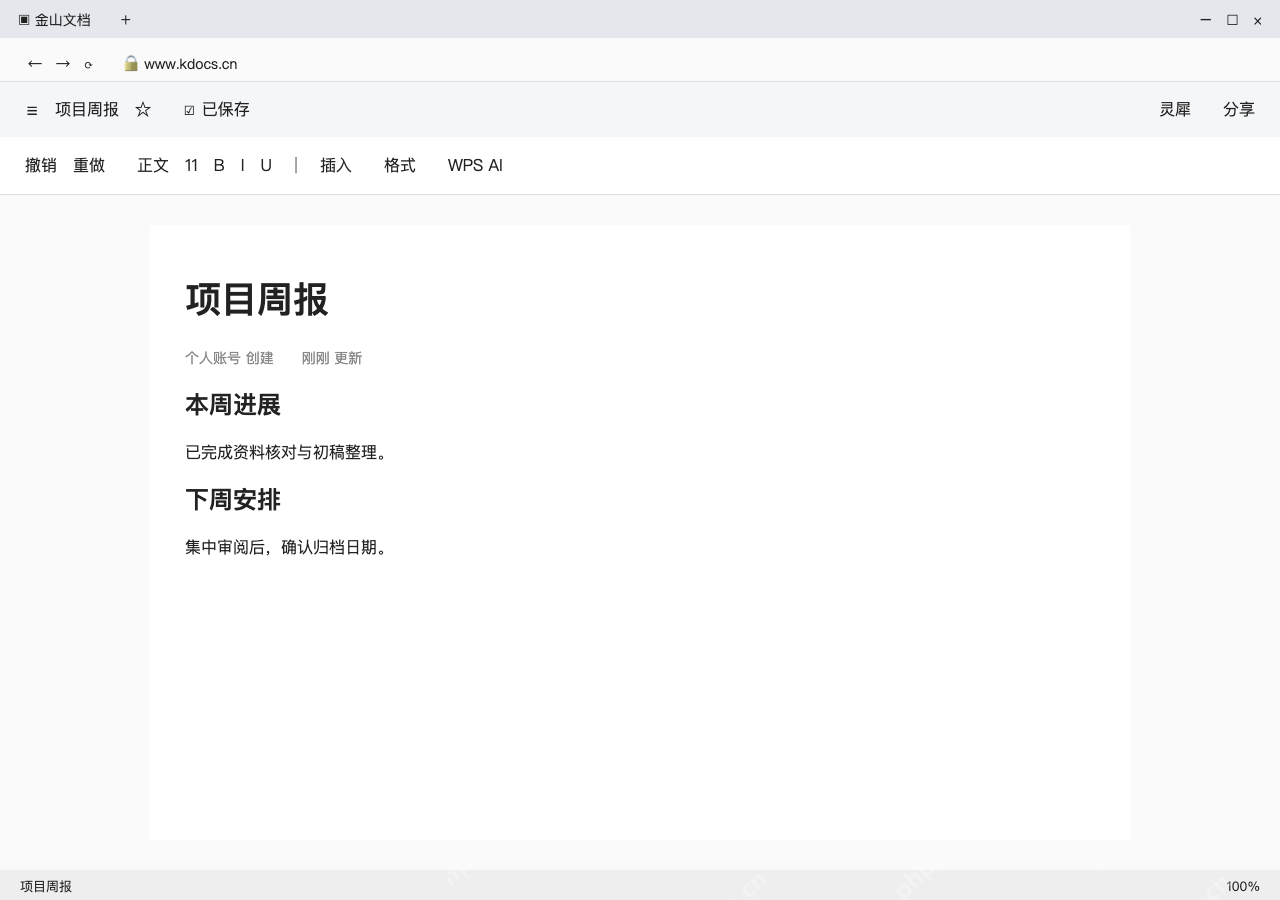This screenshot has width=1280, height=900.
Task: Click 重做 to redo
Action: pos(89,165)
